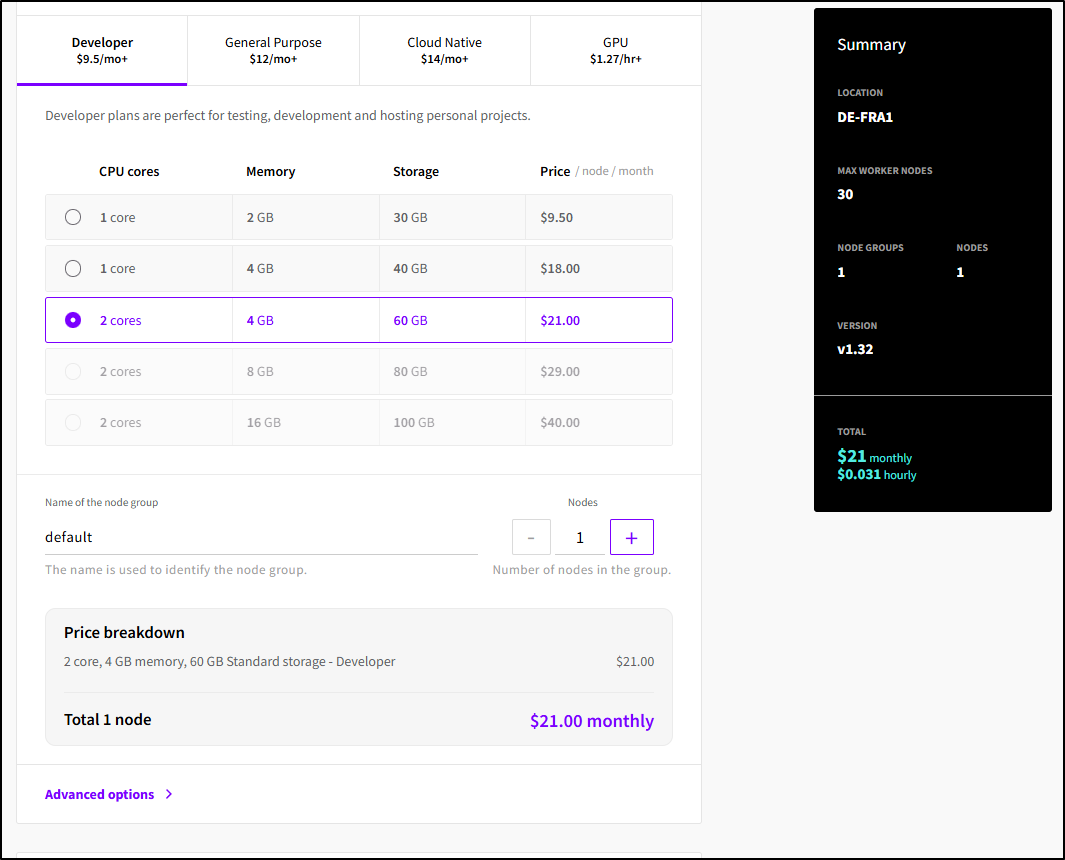The width and height of the screenshot is (1065, 860).
Task: Select the GPU plans tab
Action: (615, 50)
